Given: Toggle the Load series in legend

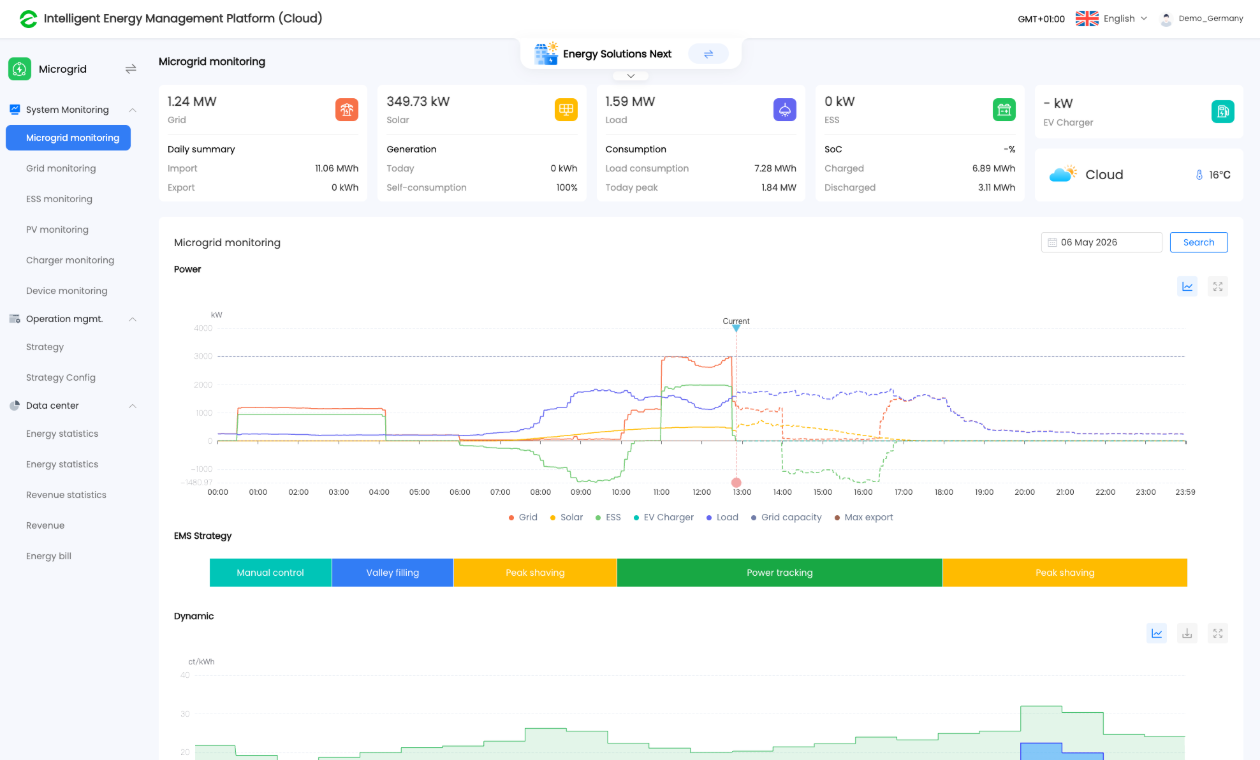Looking at the screenshot, I should [x=722, y=518].
